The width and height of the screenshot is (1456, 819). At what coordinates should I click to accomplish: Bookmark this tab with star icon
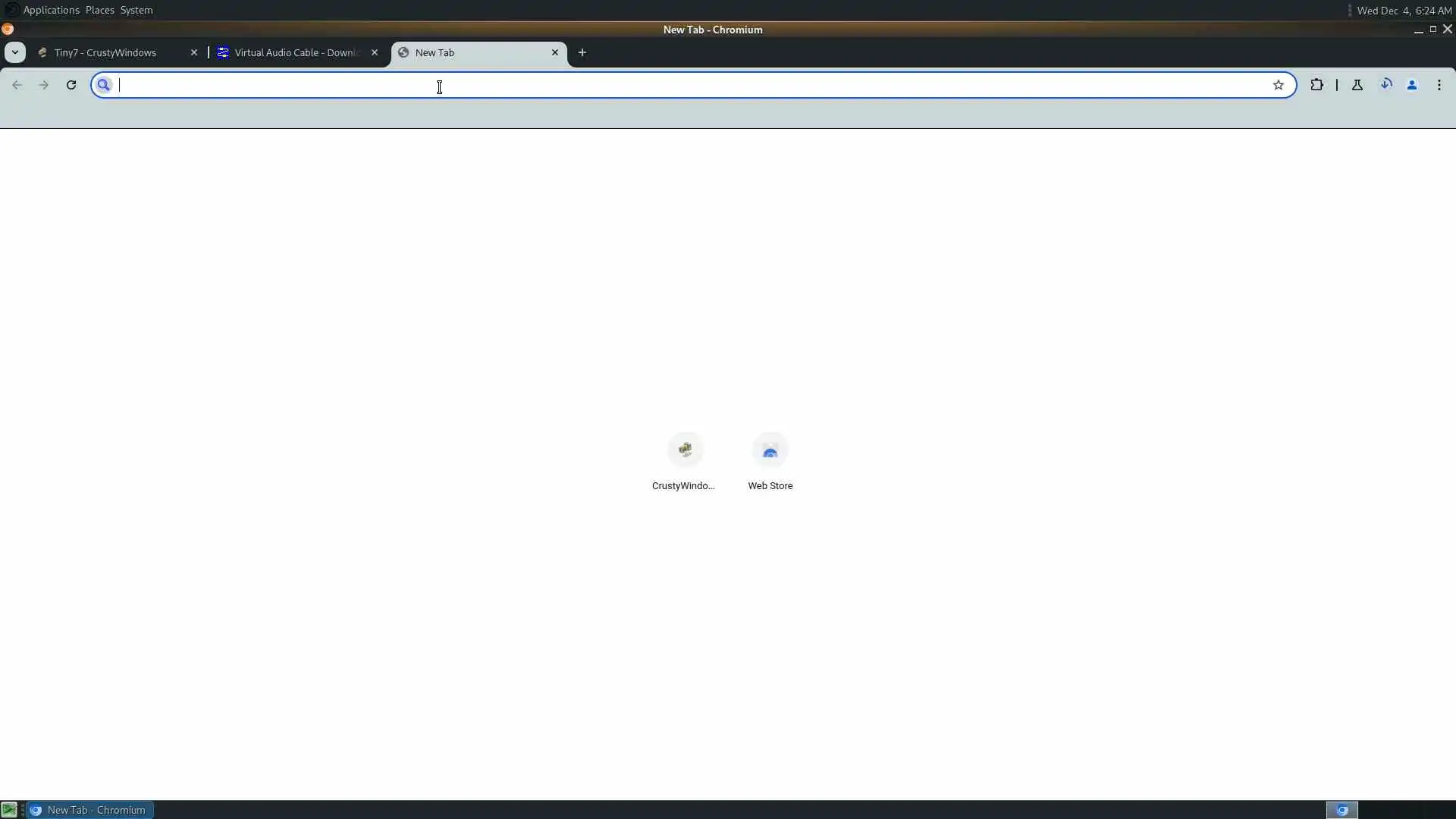tap(1279, 85)
